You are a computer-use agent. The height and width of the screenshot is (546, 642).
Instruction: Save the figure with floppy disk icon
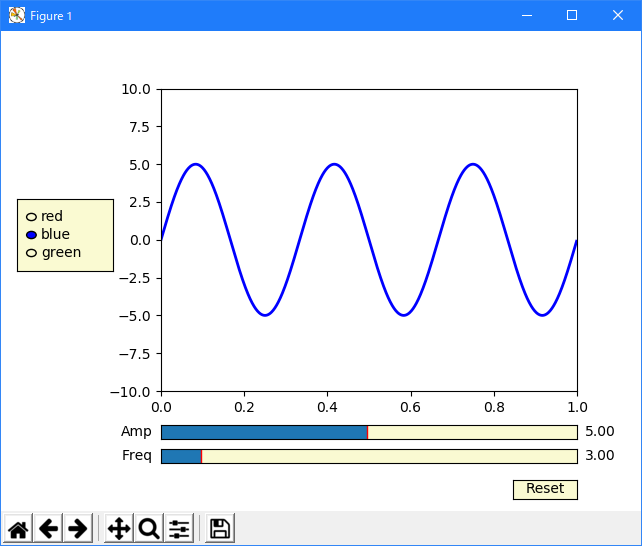coord(220,528)
